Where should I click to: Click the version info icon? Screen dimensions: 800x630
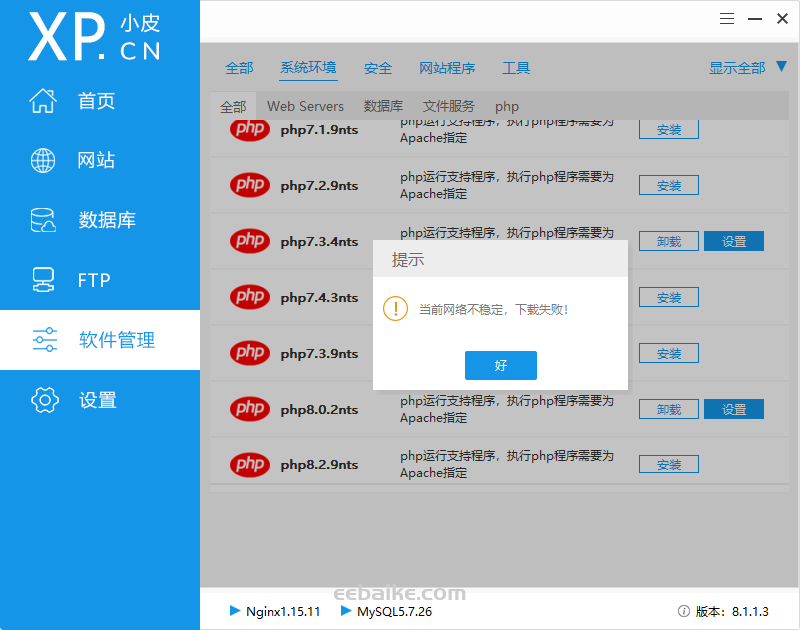click(684, 611)
